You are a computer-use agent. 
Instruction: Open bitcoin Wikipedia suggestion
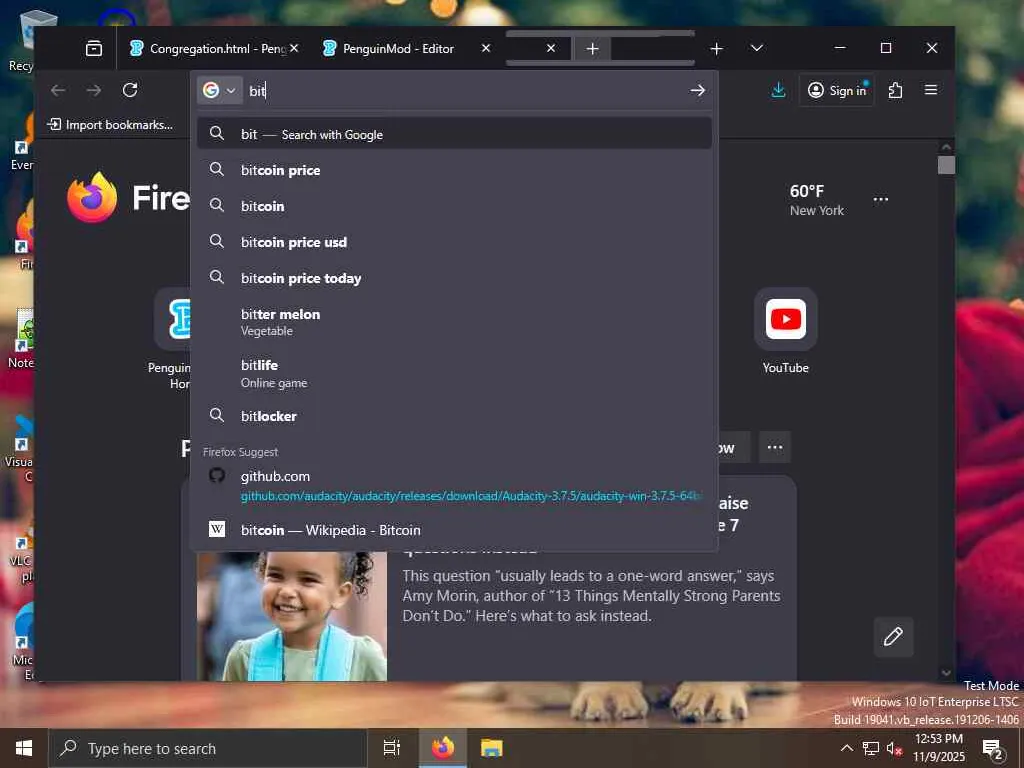click(x=455, y=530)
